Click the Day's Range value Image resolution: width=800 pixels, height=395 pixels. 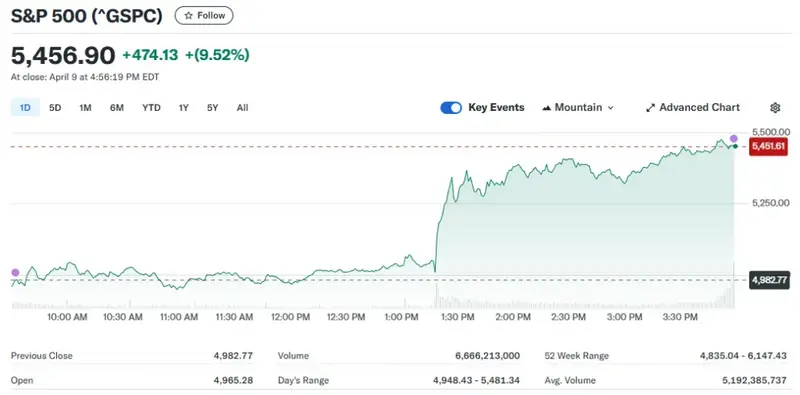tap(477, 380)
